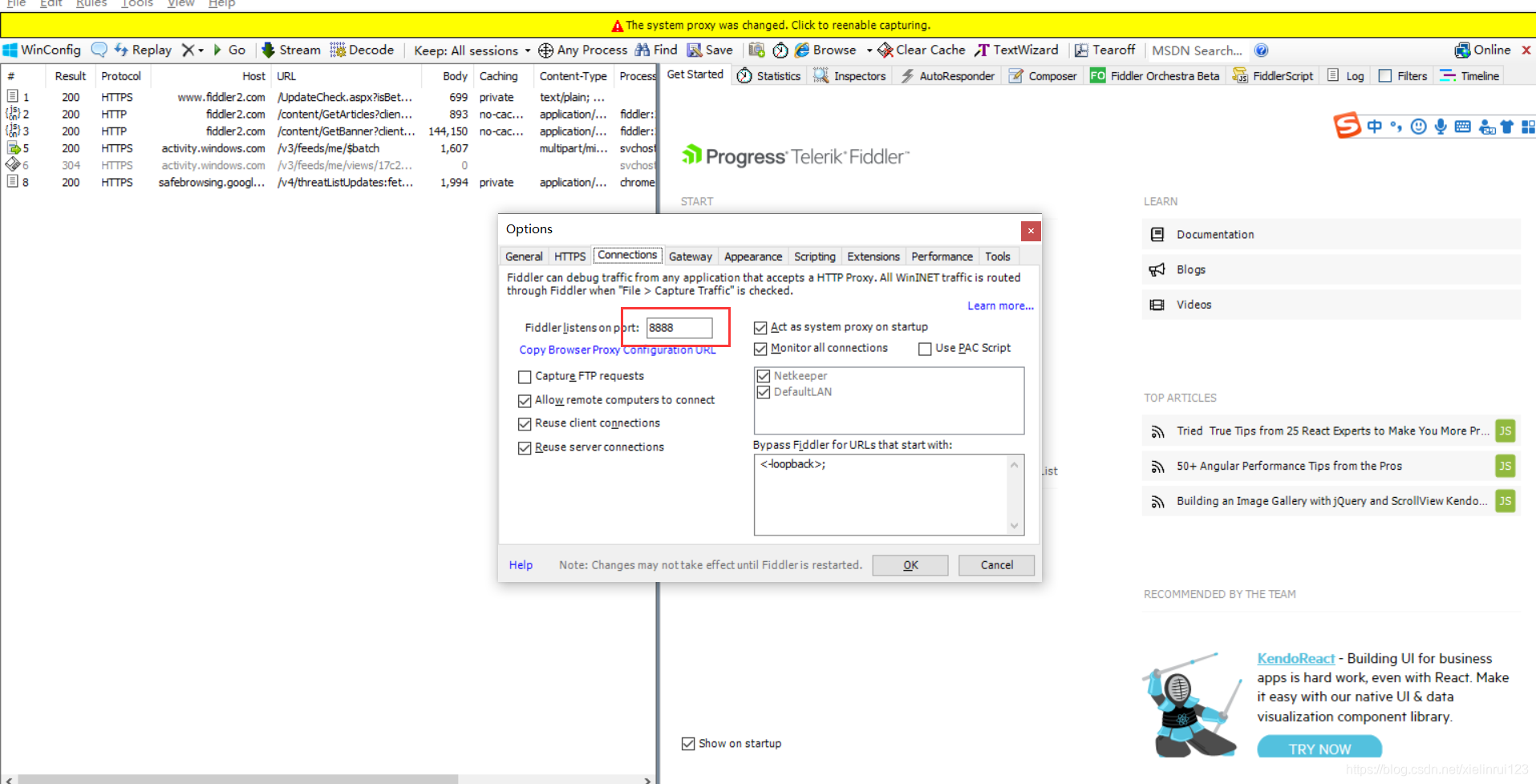Screen dimensions: 1536x784
Task: Select the Gateway tab in Options
Action: point(690,257)
